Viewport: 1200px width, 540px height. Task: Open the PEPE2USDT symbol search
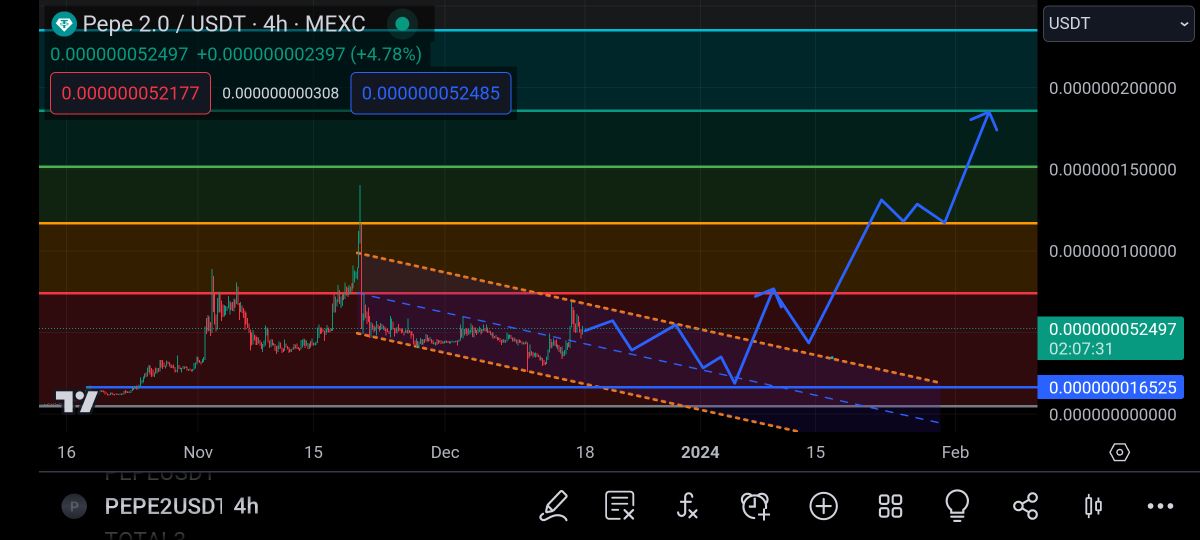coord(162,506)
